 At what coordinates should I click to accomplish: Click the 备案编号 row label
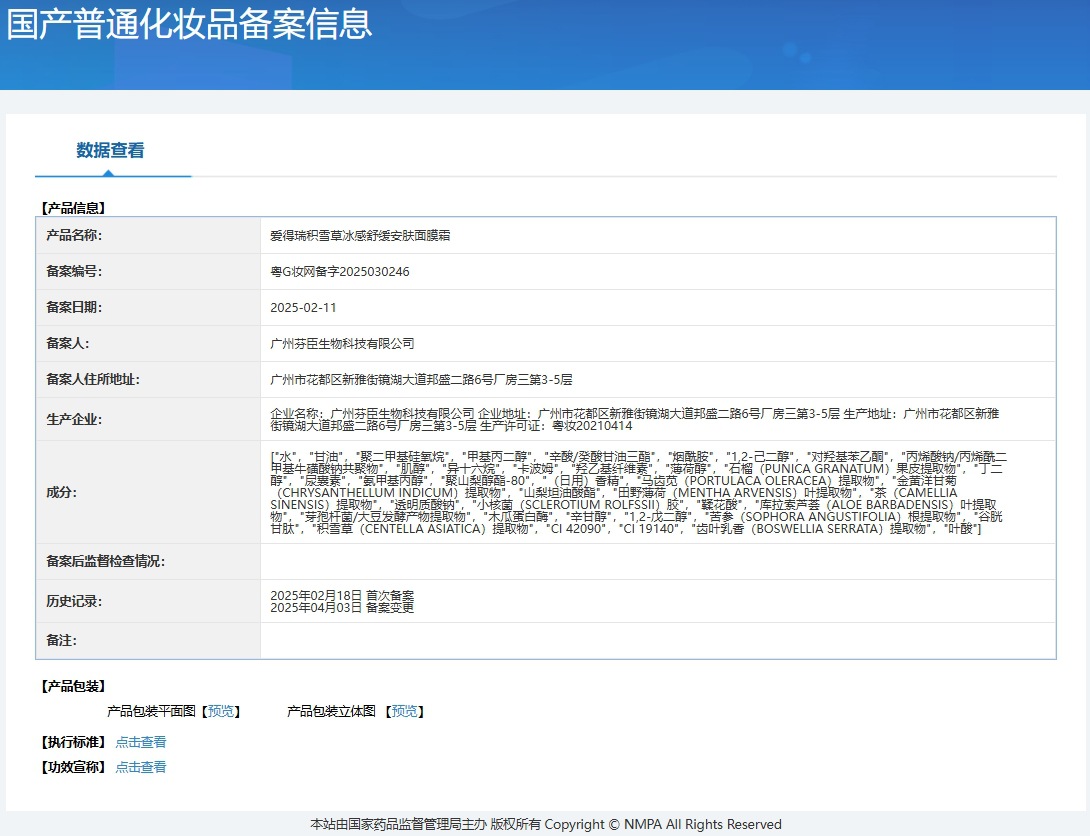coord(74,272)
